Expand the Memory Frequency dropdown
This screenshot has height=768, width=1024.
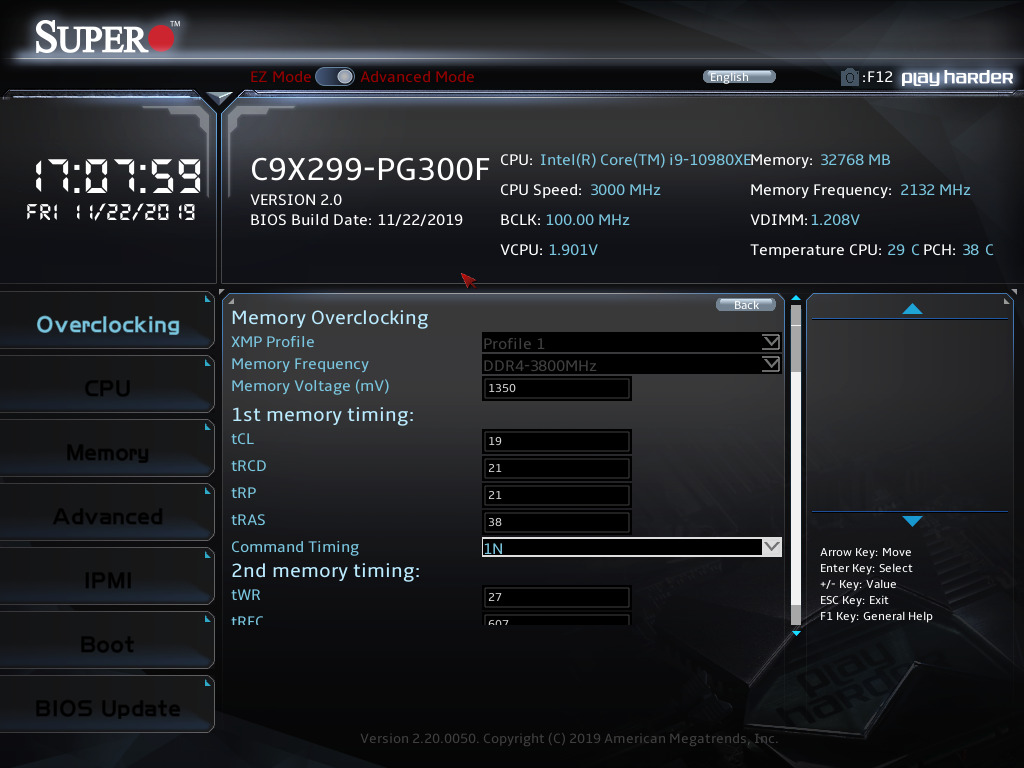click(771, 364)
